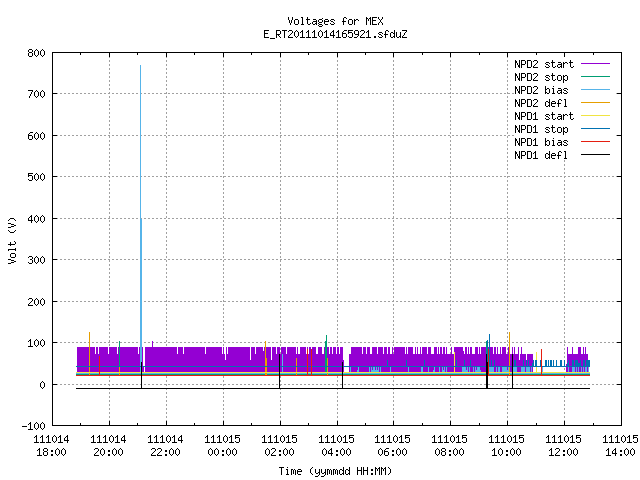Click the NPD1 defl black legend line
The height and width of the screenshot is (480, 640).
[x=595, y=155]
